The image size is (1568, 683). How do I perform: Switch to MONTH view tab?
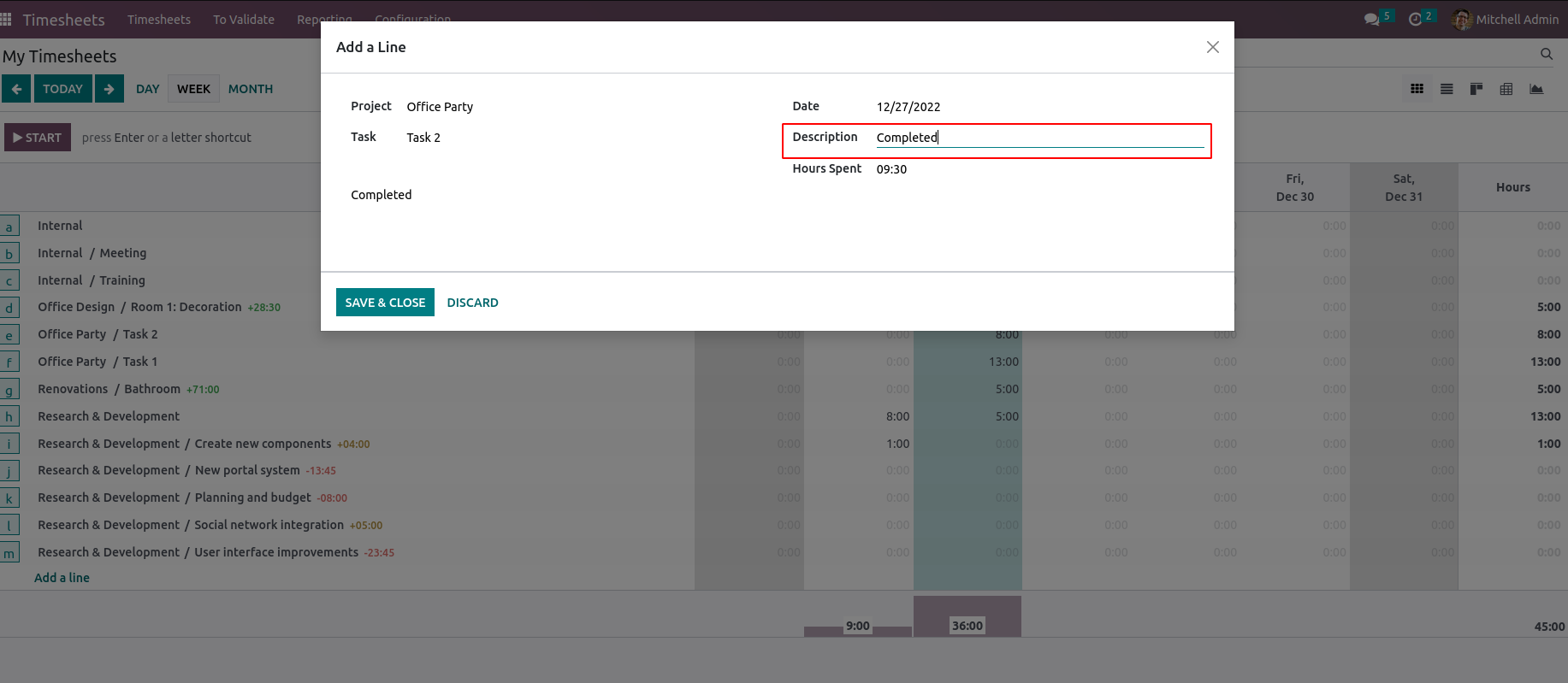251,89
